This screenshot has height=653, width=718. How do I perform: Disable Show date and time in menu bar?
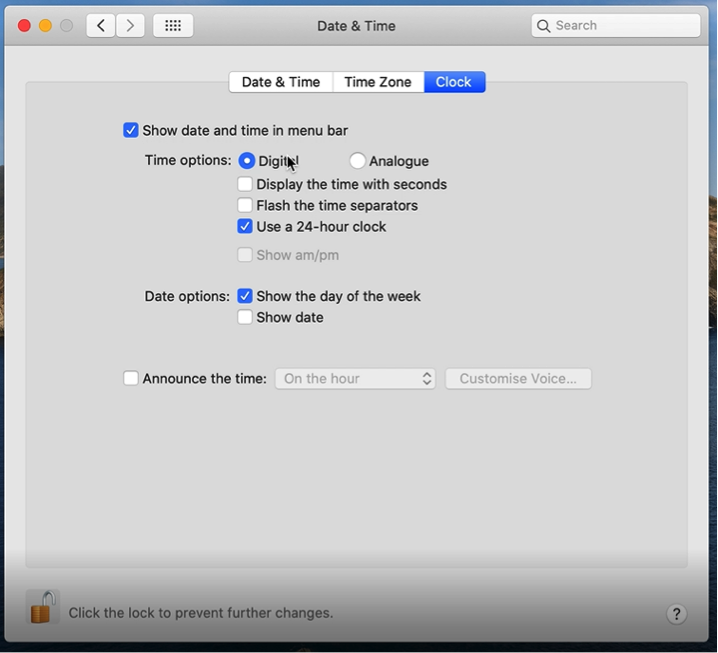[x=131, y=130]
